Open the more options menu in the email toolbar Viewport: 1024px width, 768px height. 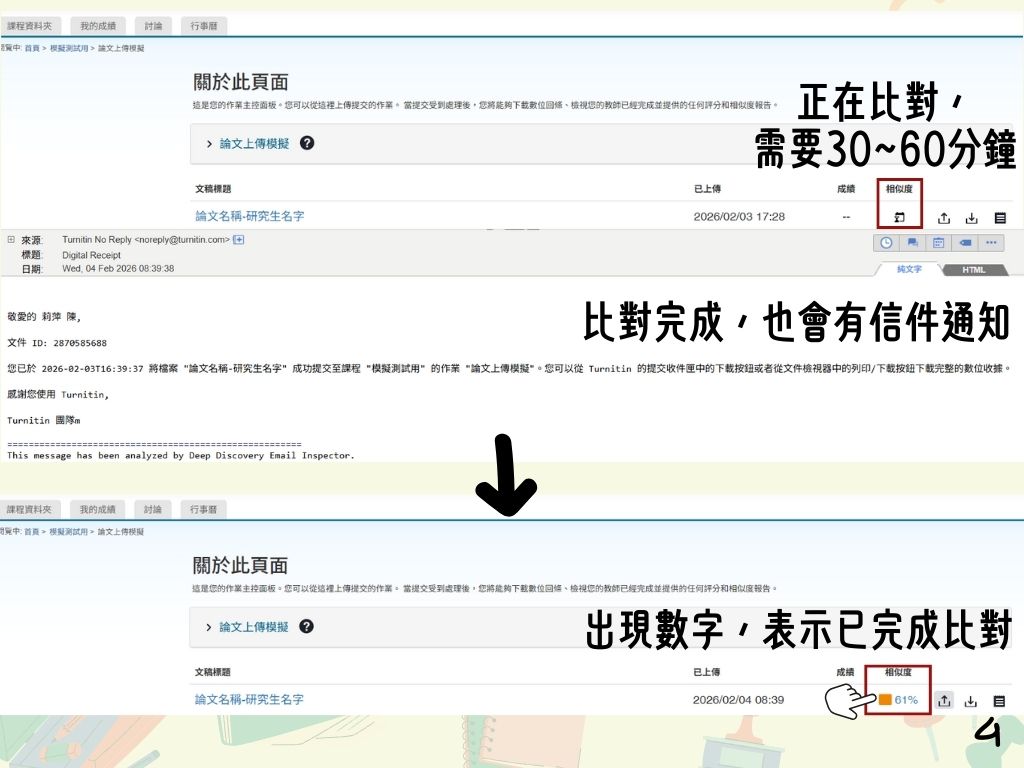pyautogui.click(x=991, y=242)
